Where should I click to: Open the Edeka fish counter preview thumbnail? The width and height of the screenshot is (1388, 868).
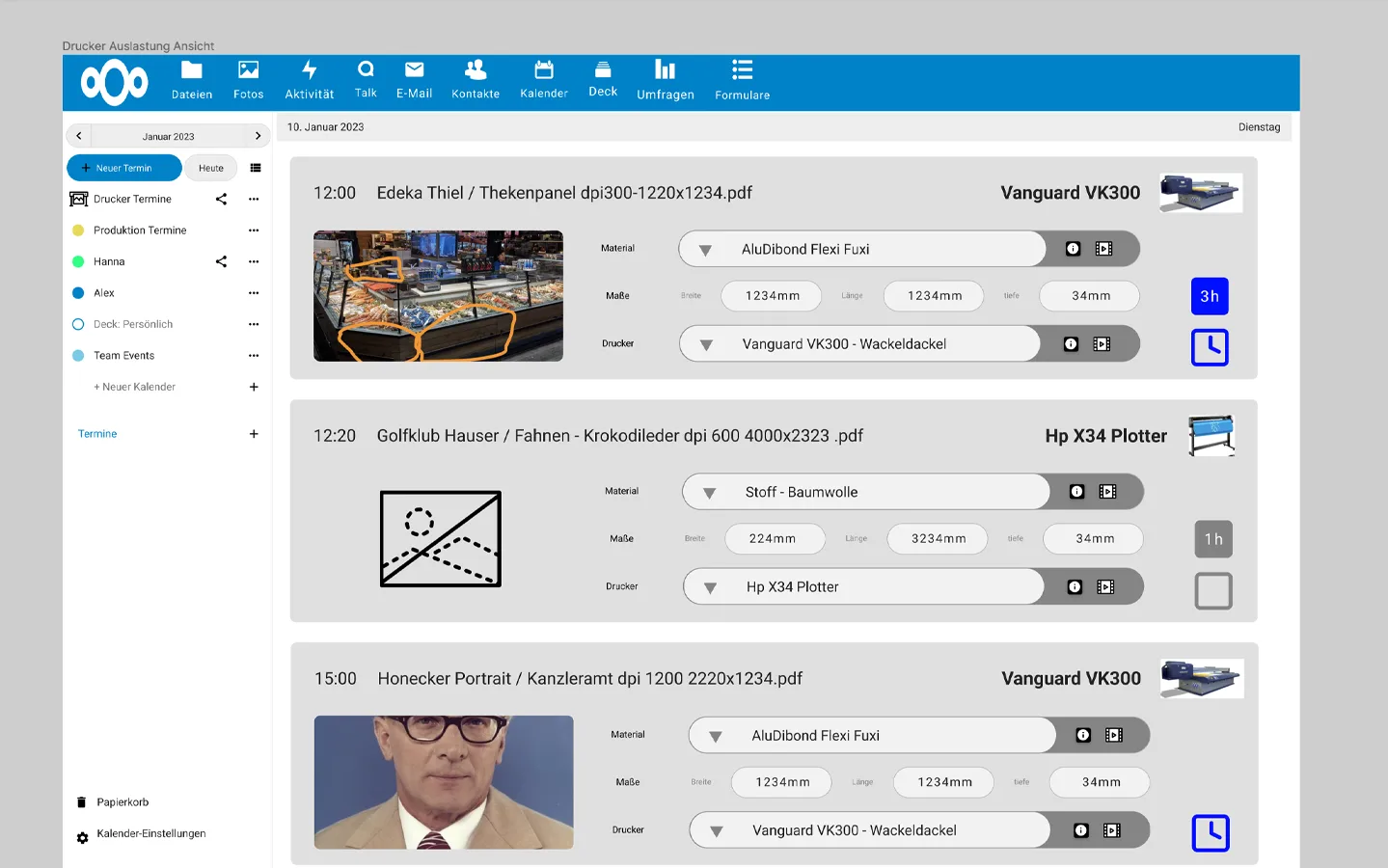(438, 296)
